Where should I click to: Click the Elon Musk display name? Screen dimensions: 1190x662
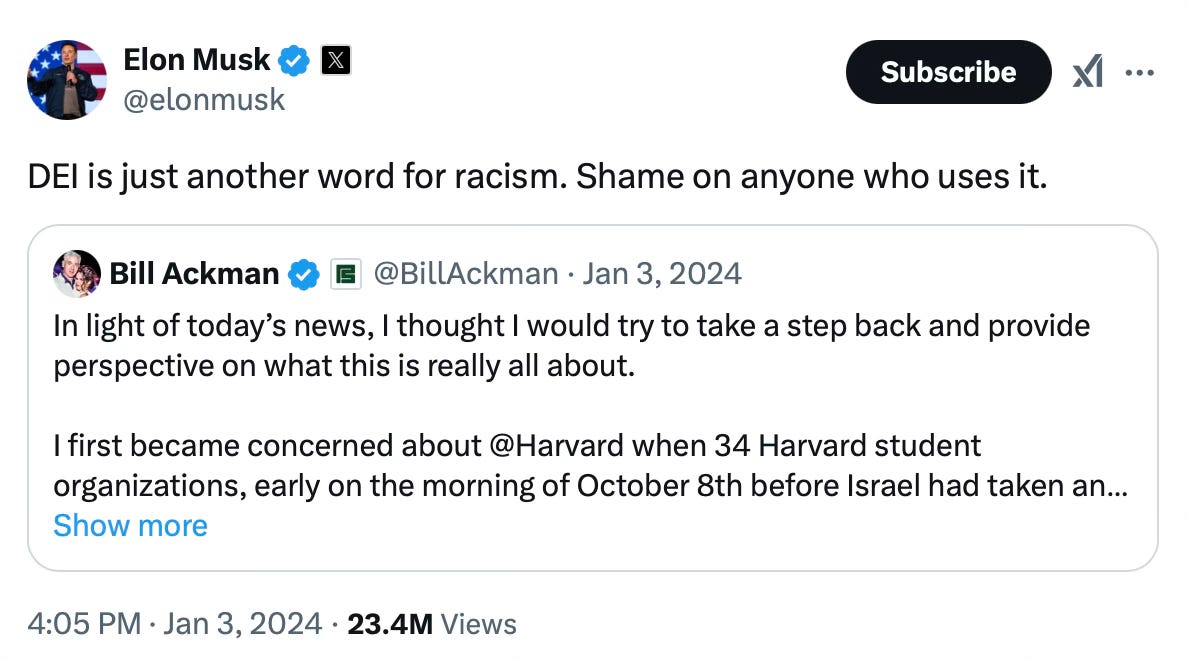click(197, 60)
